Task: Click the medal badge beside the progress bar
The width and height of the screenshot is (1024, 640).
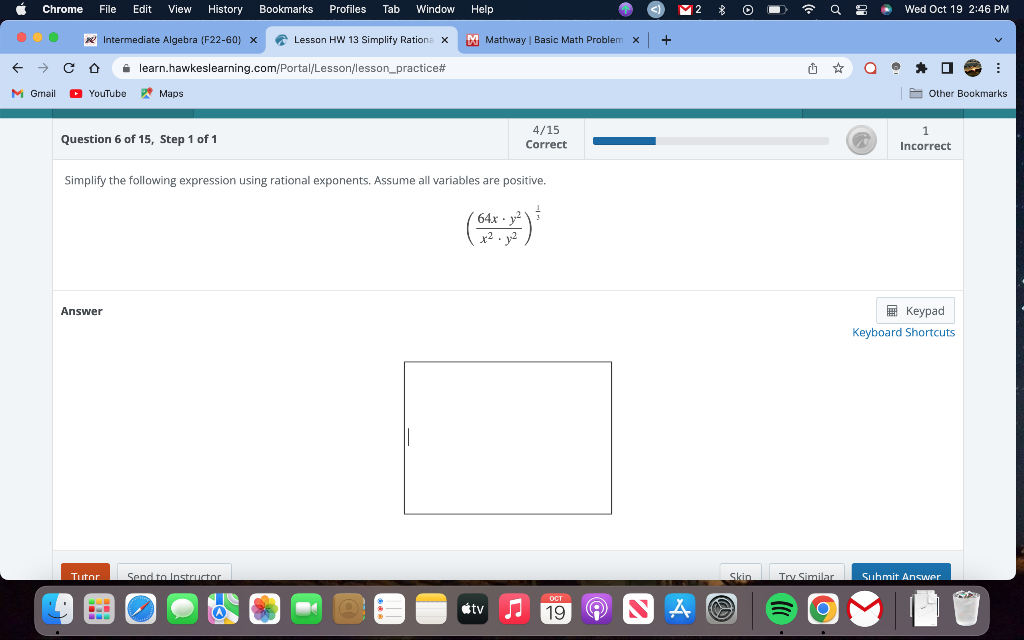Action: tap(861, 140)
